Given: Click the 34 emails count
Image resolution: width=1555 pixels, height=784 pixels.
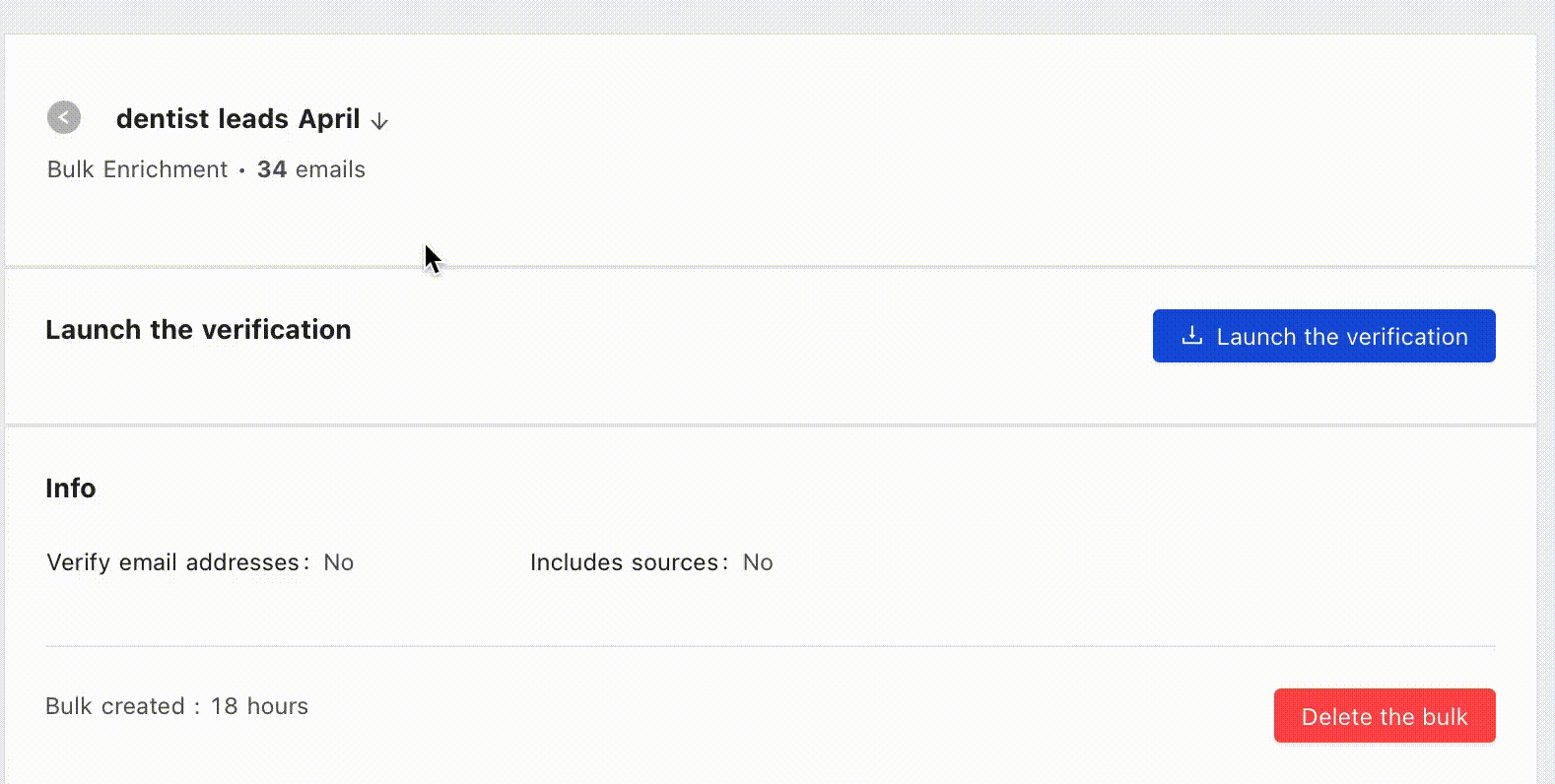Looking at the screenshot, I should pyautogui.click(x=311, y=169).
